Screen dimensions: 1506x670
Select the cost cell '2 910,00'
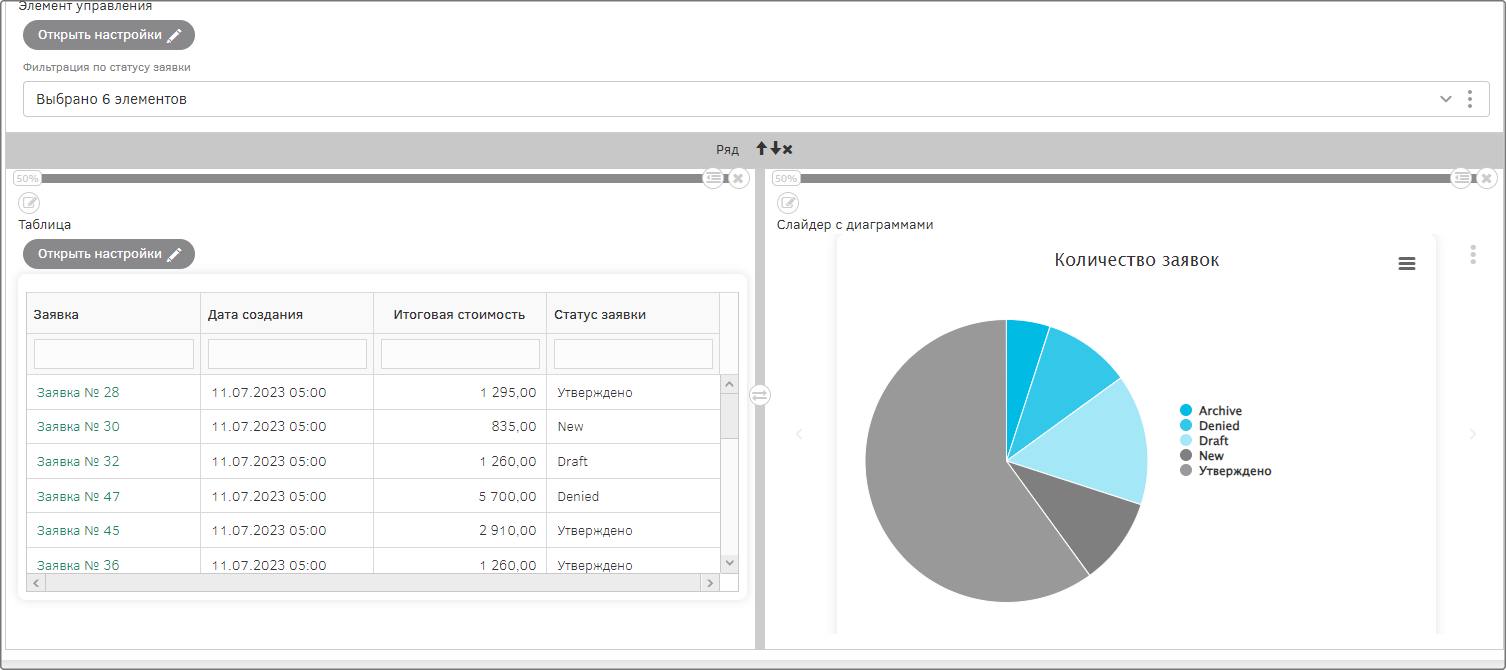460,531
